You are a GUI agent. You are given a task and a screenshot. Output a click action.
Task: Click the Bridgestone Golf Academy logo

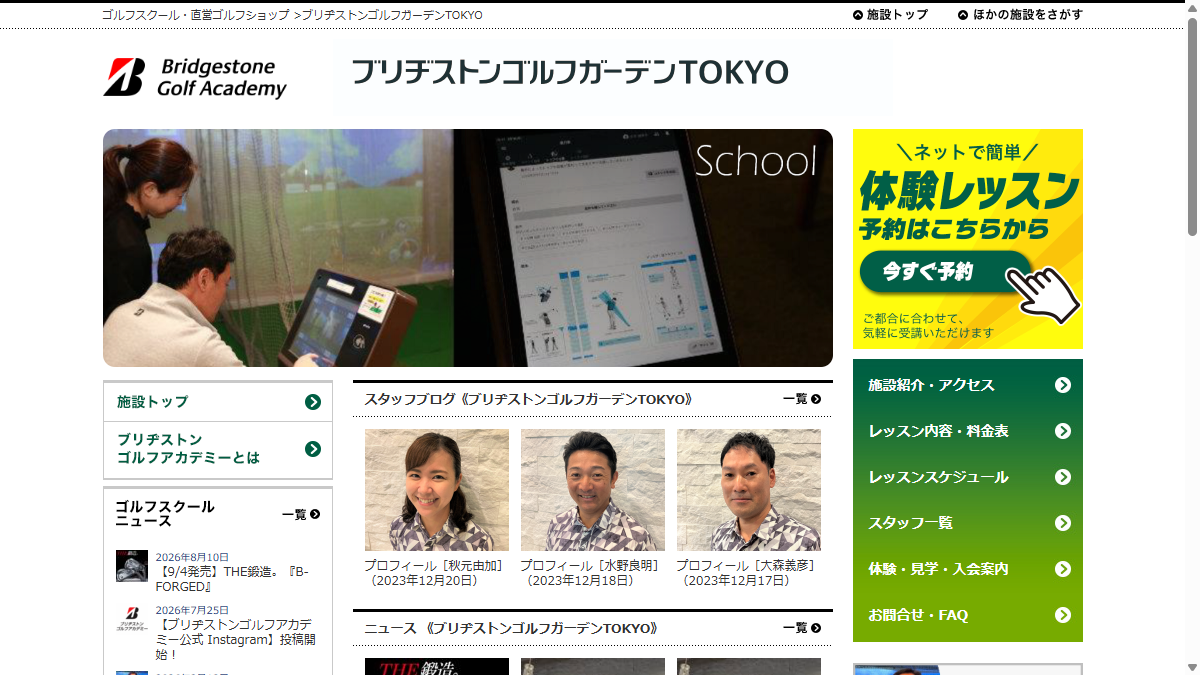coord(195,78)
